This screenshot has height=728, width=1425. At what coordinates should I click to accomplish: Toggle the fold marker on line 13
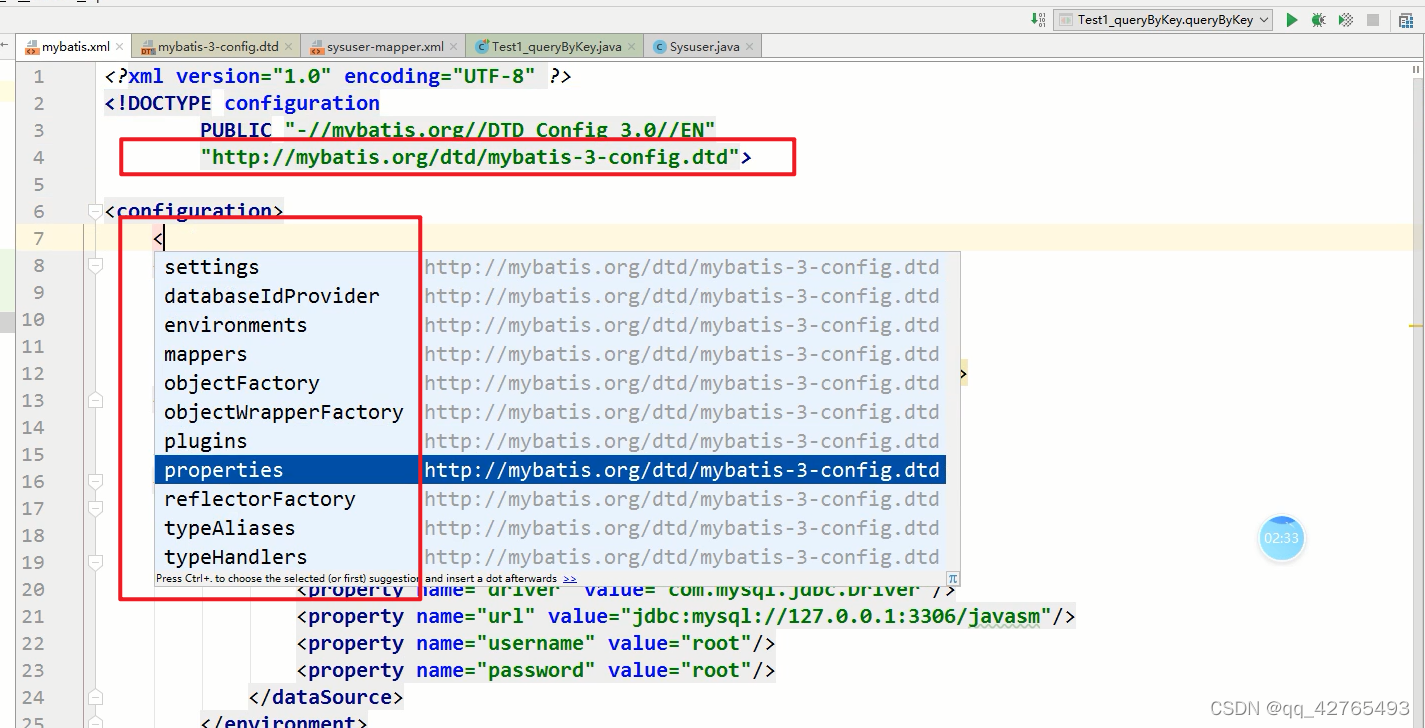(95, 400)
